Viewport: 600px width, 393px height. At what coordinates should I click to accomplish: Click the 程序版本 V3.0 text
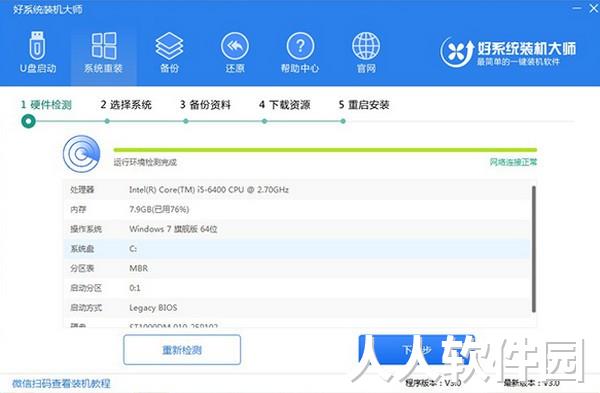(x=433, y=382)
